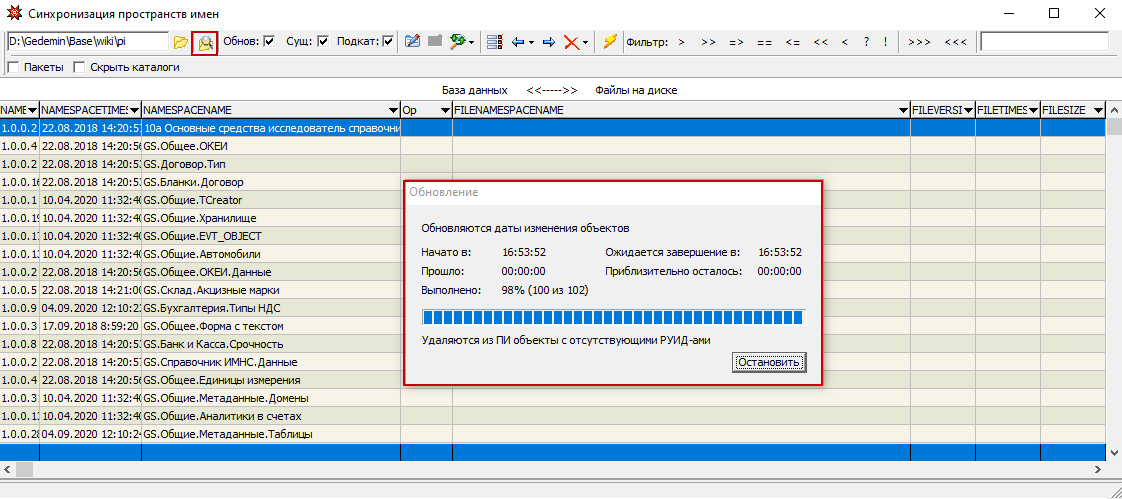Click the list rows view icon
Image resolution: width=1122 pixels, height=499 pixels.
(494, 42)
